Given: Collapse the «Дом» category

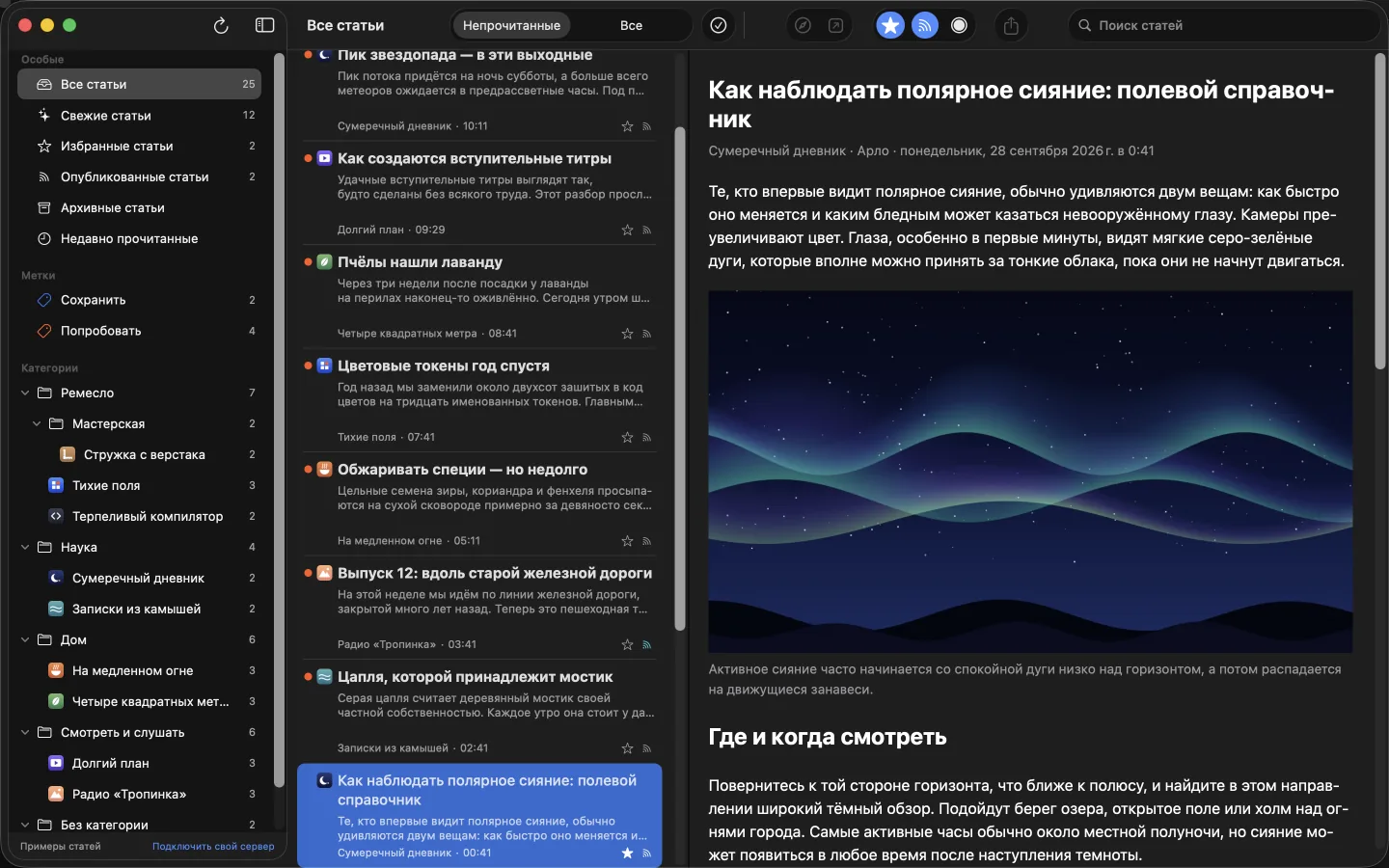Looking at the screenshot, I should click(25, 639).
